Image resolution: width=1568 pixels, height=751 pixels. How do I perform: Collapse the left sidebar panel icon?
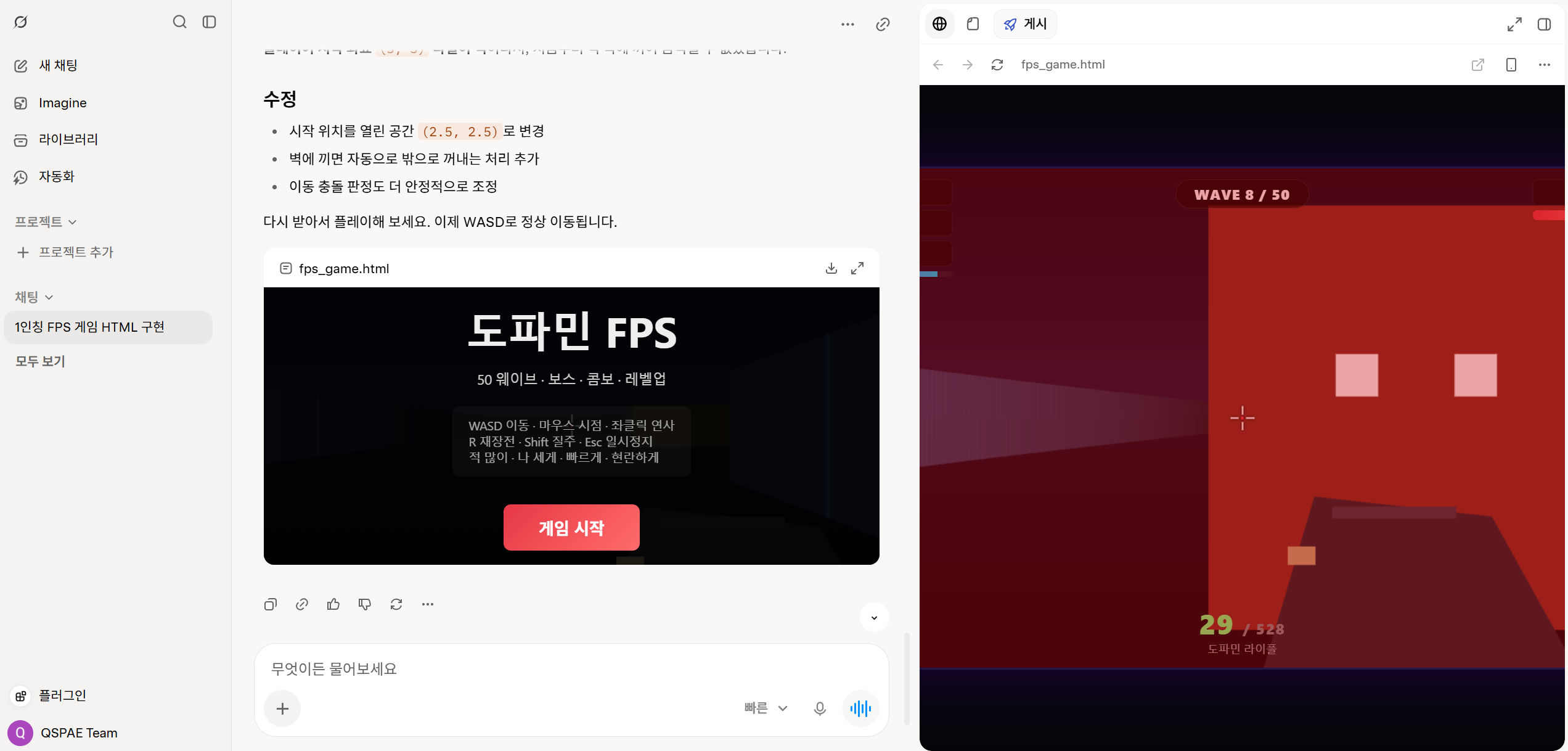[210, 22]
